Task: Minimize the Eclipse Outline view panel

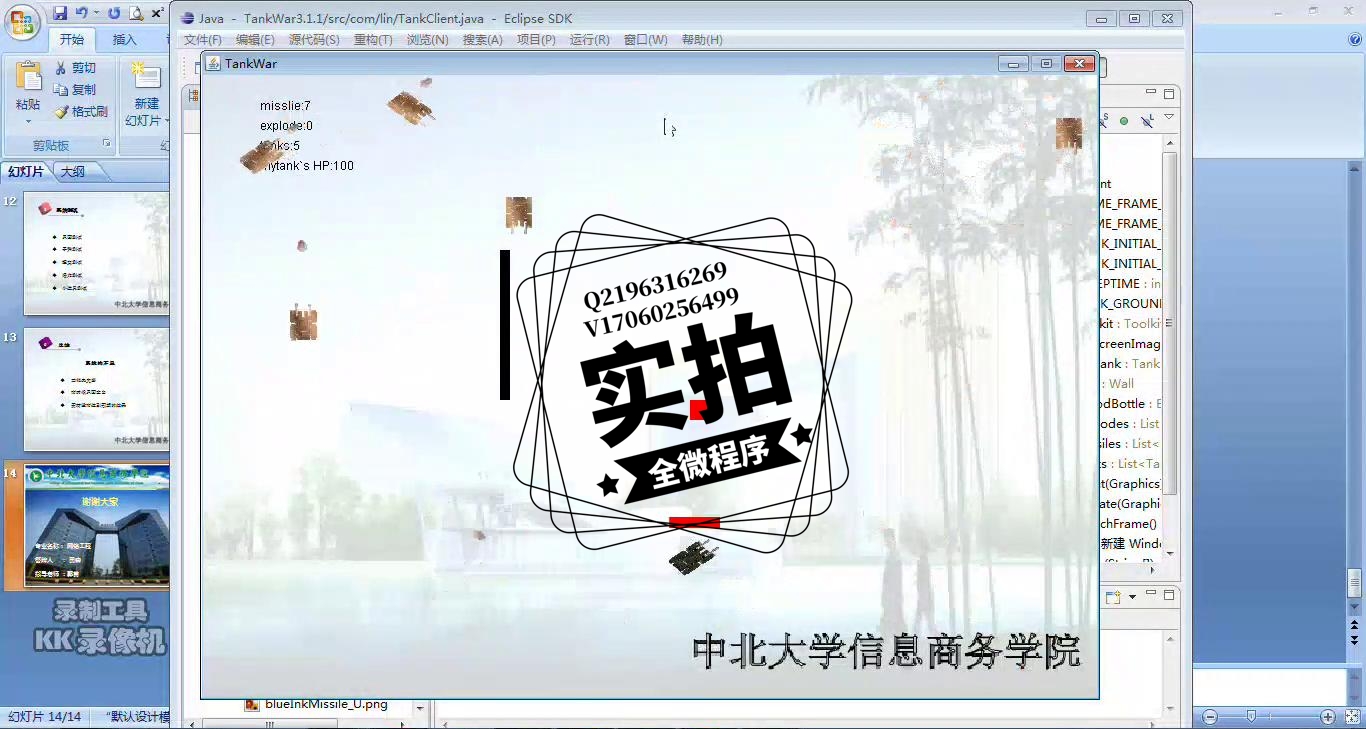Action: (x=1151, y=93)
